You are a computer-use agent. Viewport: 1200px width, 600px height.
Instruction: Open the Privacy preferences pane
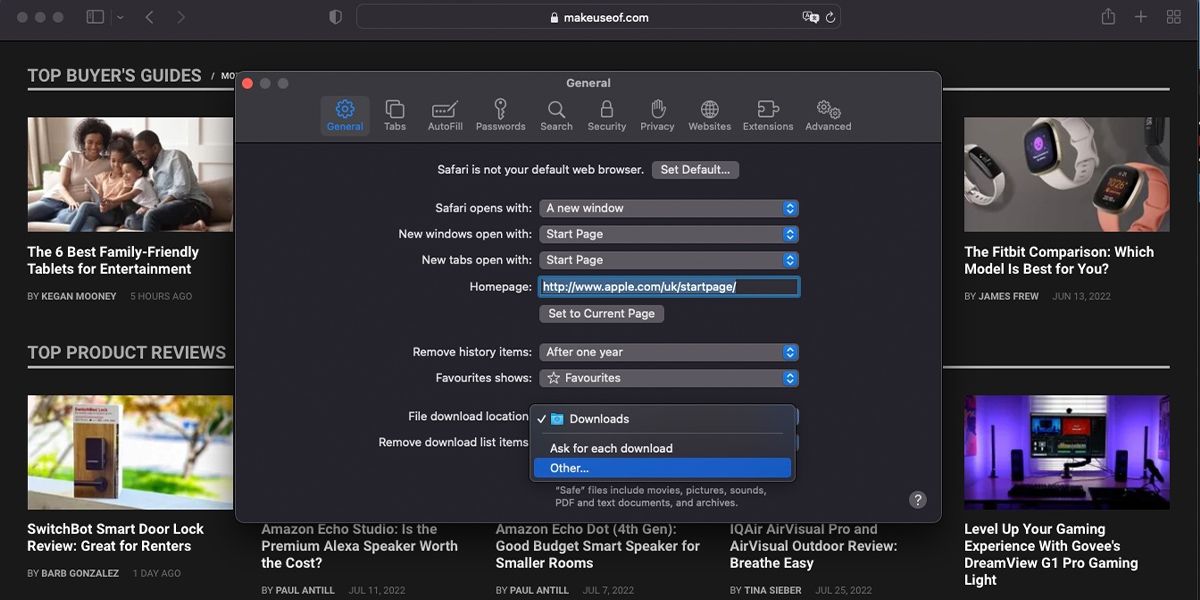pyautogui.click(x=657, y=116)
